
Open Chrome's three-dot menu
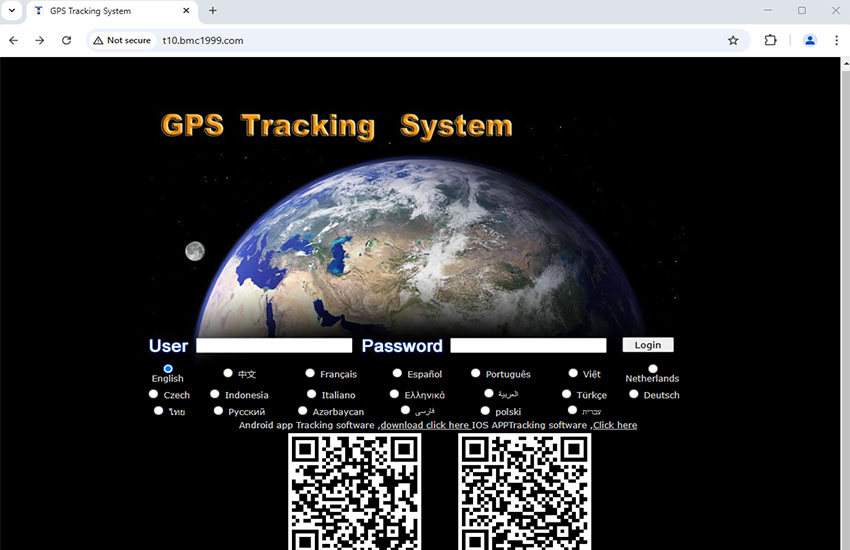(836, 40)
